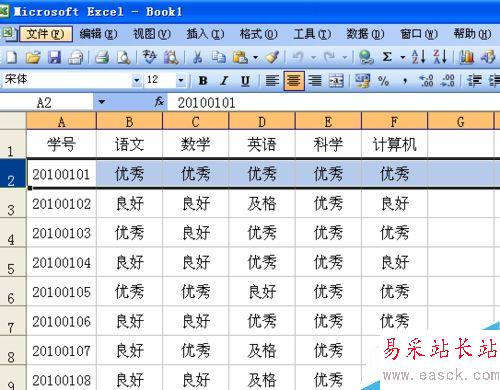The width and height of the screenshot is (500, 390).
Task: Save the workbook with the floppy icon
Action: 54,57
